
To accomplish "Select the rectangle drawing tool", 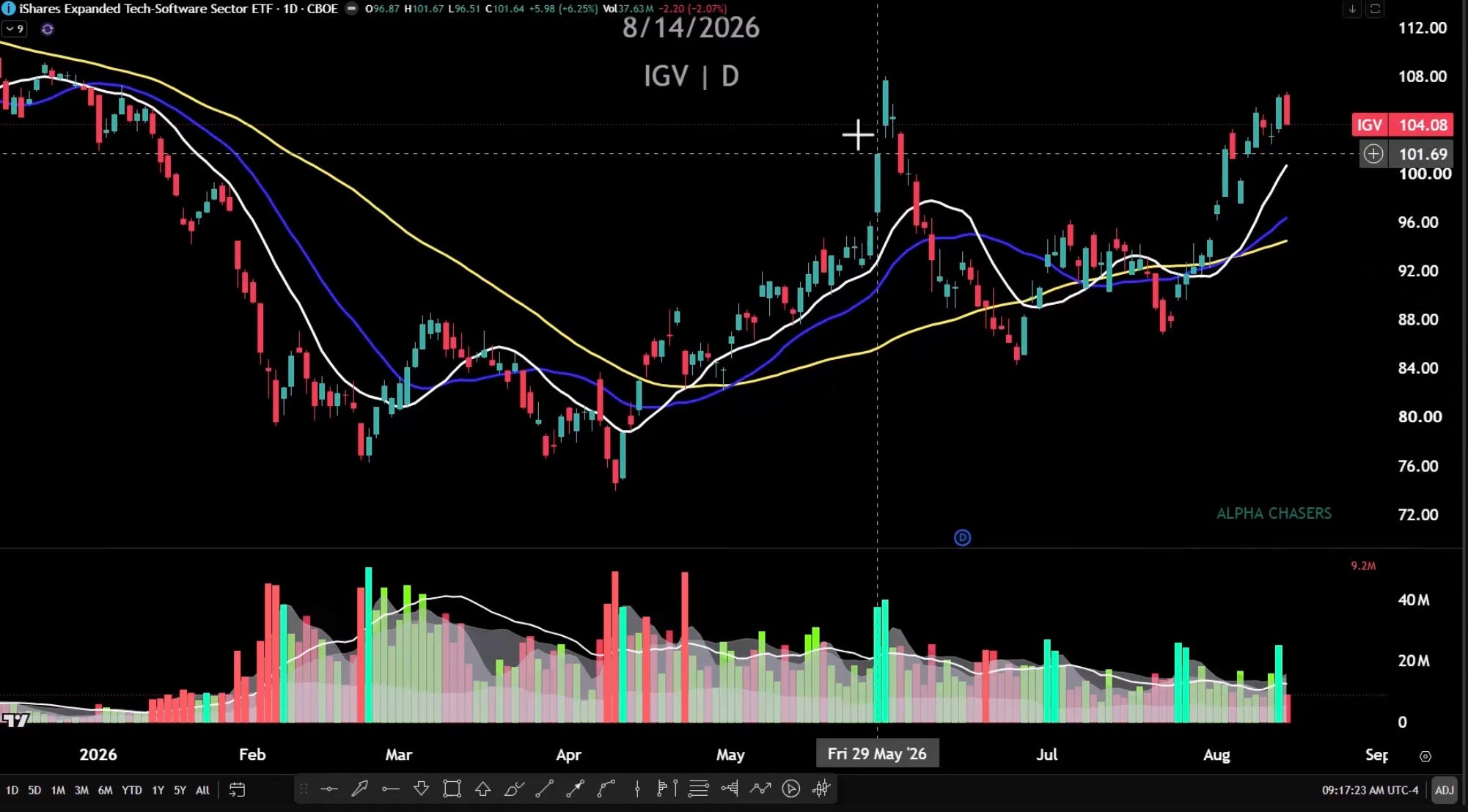I will (452, 789).
